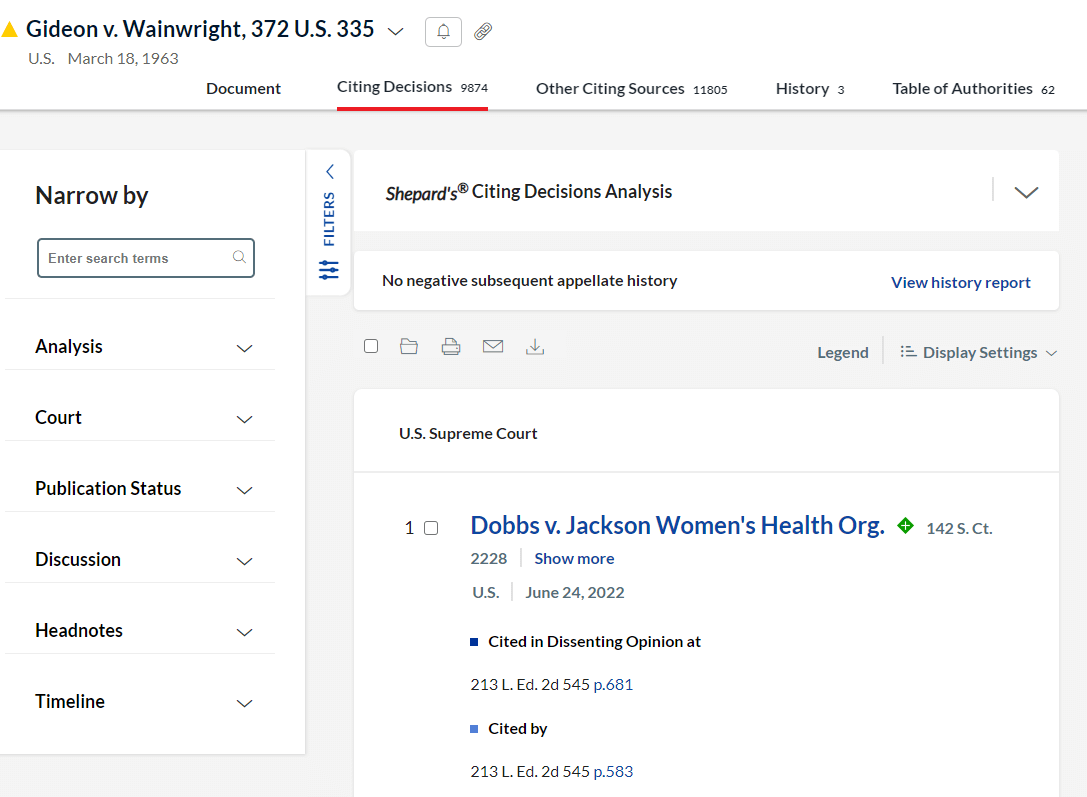Click the Enter search terms field
1087x797 pixels.
[136, 258]
